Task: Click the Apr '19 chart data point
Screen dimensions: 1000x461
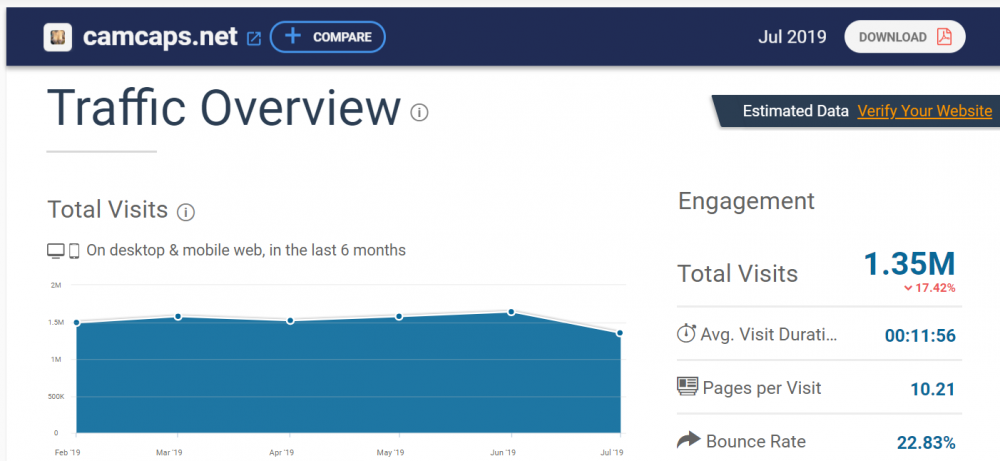Action: point(290,321)
